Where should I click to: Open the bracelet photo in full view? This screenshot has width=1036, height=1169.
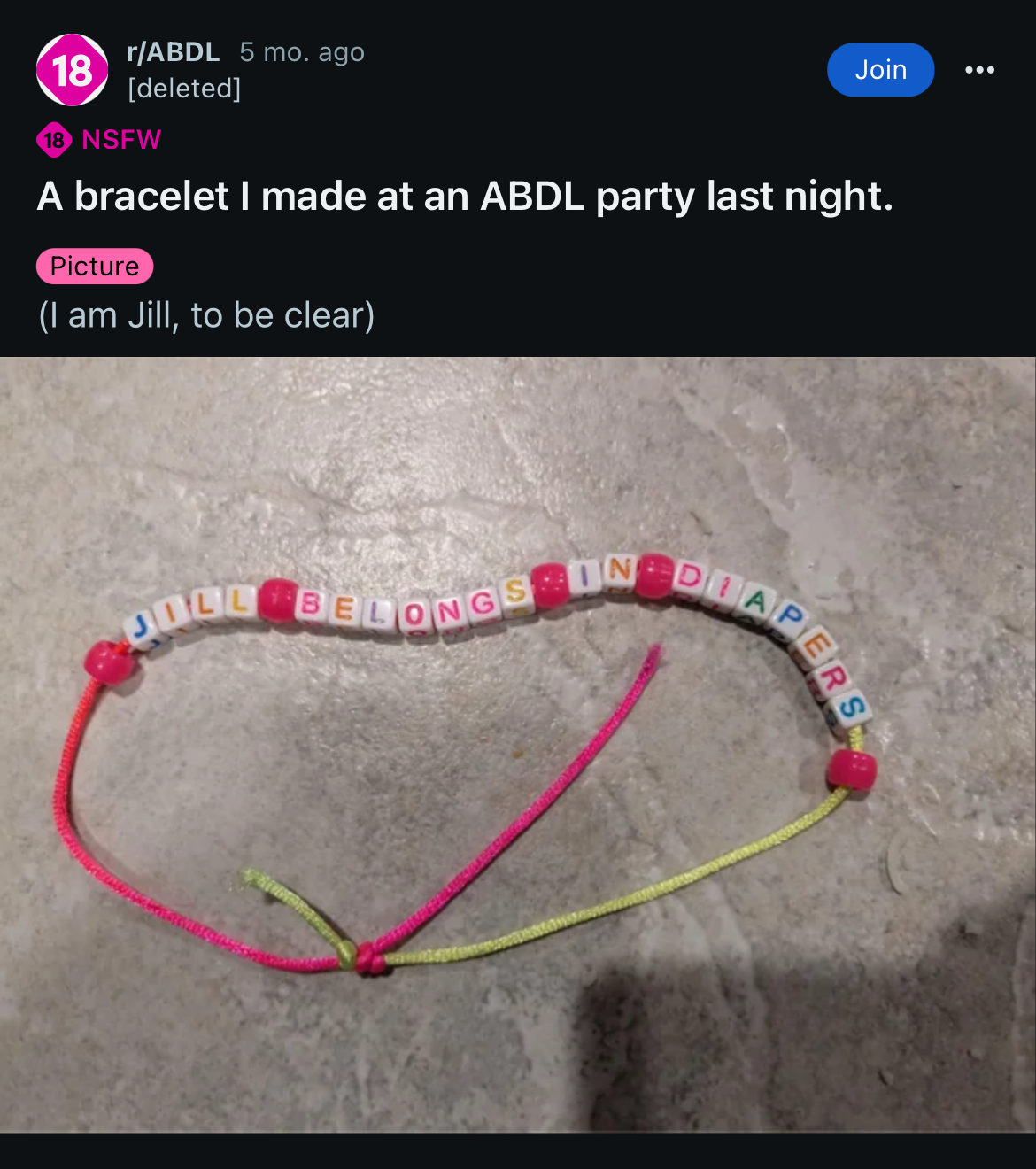tap(518, 745)
